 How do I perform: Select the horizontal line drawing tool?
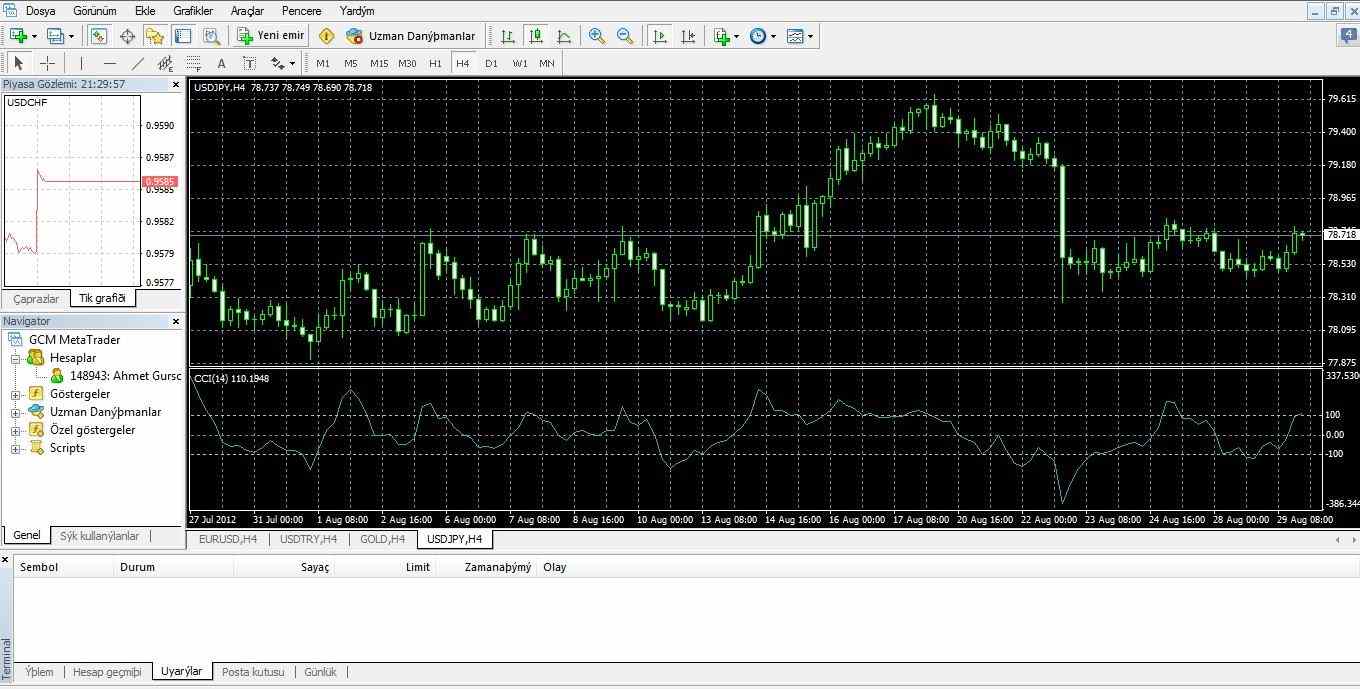110,63
